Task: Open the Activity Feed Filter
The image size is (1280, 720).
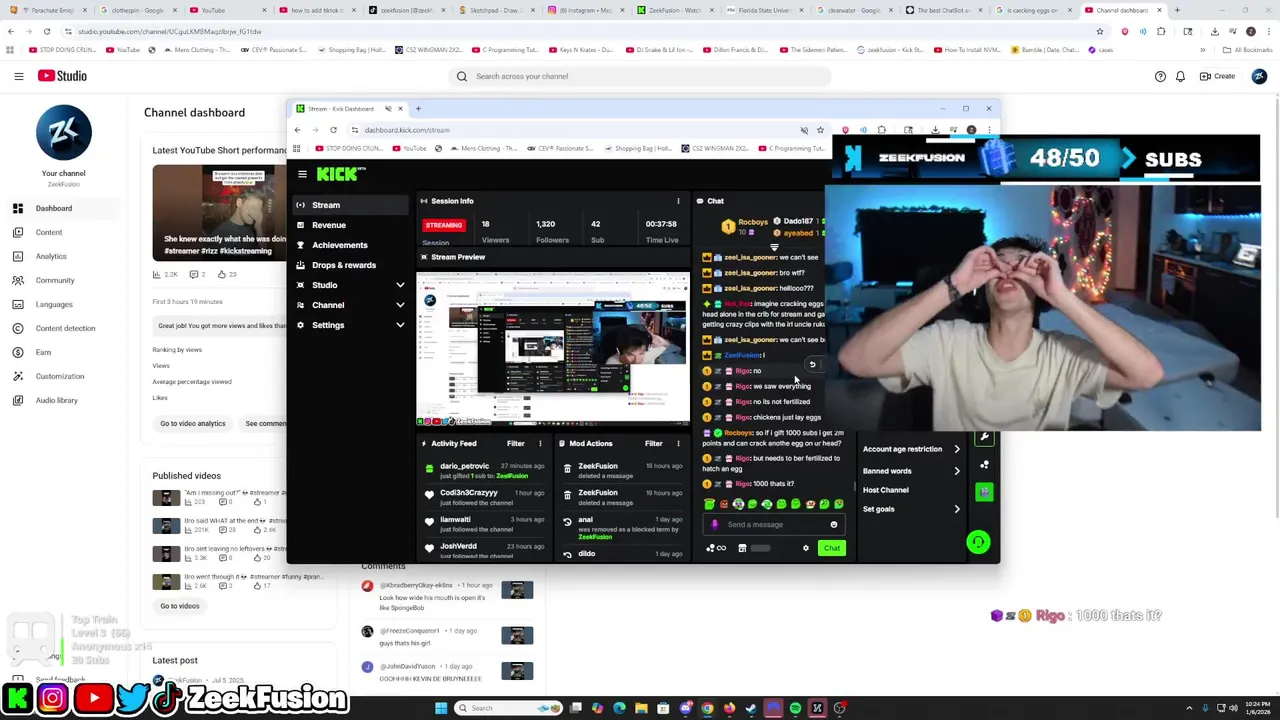Action: (x=515, y=443)
